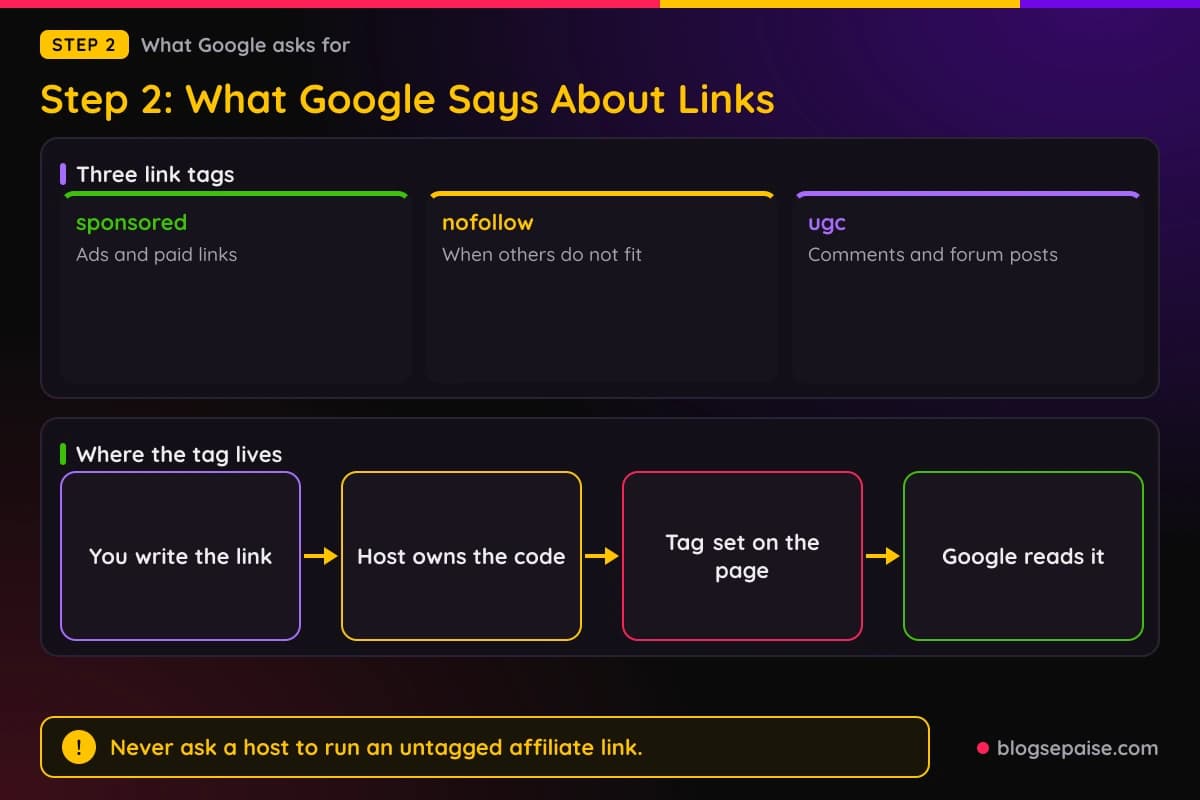Click the red dot beside blogsepaise.com

point(982,748)
